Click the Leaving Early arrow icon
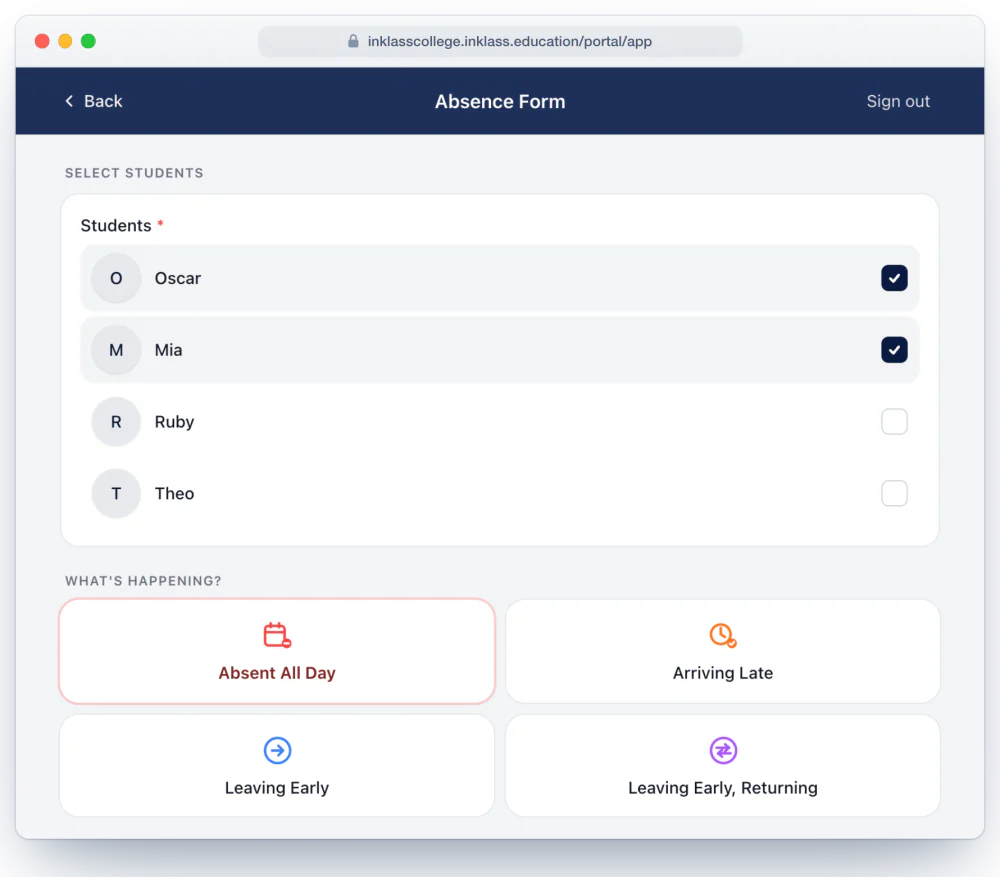The image size is (1000, 877). click(x=277, y=750)
